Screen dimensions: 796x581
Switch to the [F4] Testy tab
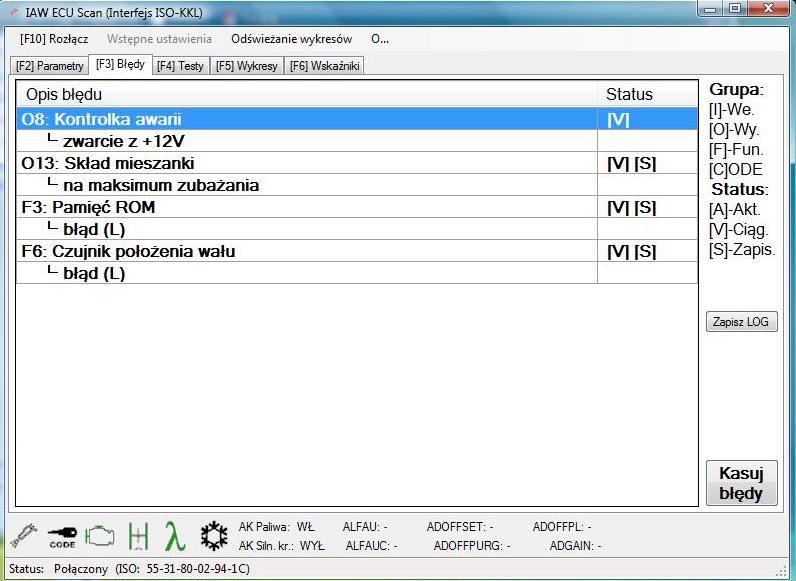179,66
